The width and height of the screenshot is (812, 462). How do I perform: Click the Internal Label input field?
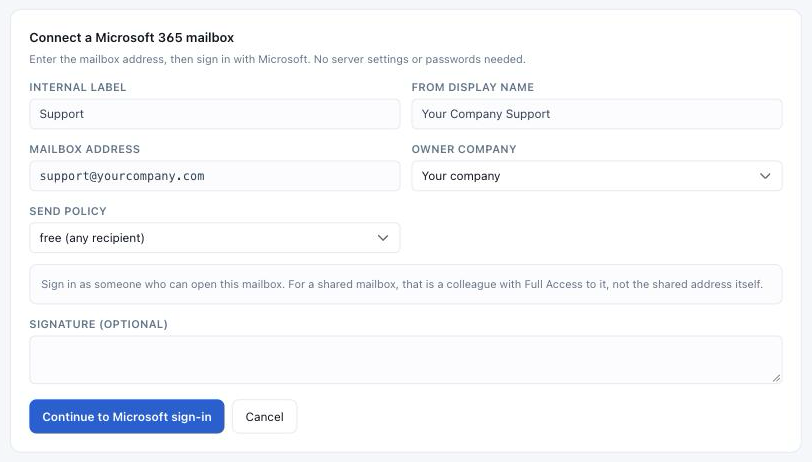tap(214, 114)
